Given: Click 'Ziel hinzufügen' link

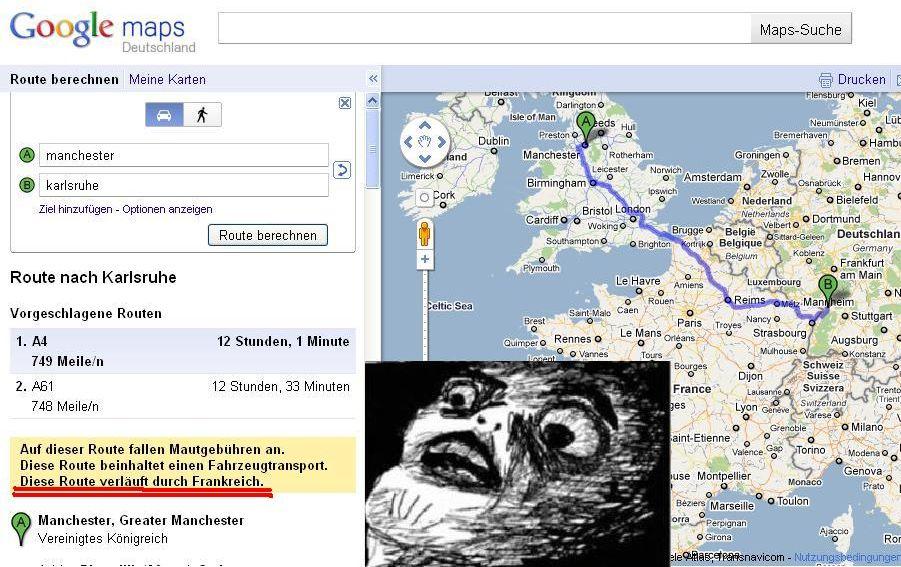Looking at the screenshot, I should click(x=75, y=209).
